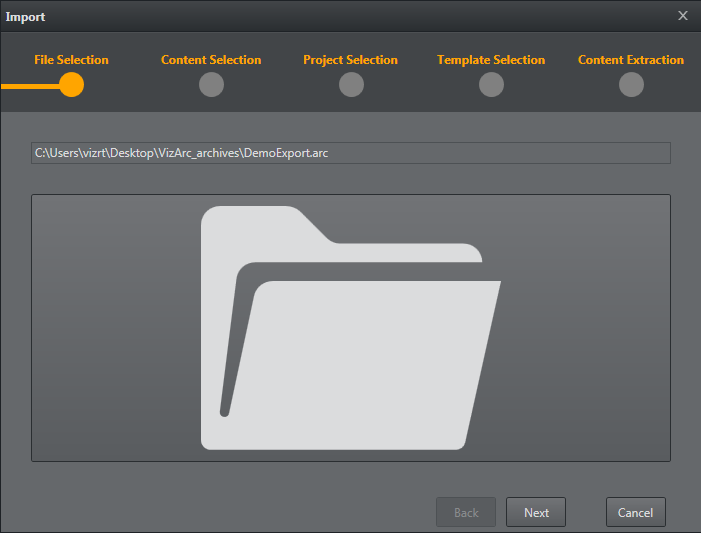The width and height of the screenshot is (701, 533).
Task: Click the grayed-out Back button
Action: pos(466,512)
